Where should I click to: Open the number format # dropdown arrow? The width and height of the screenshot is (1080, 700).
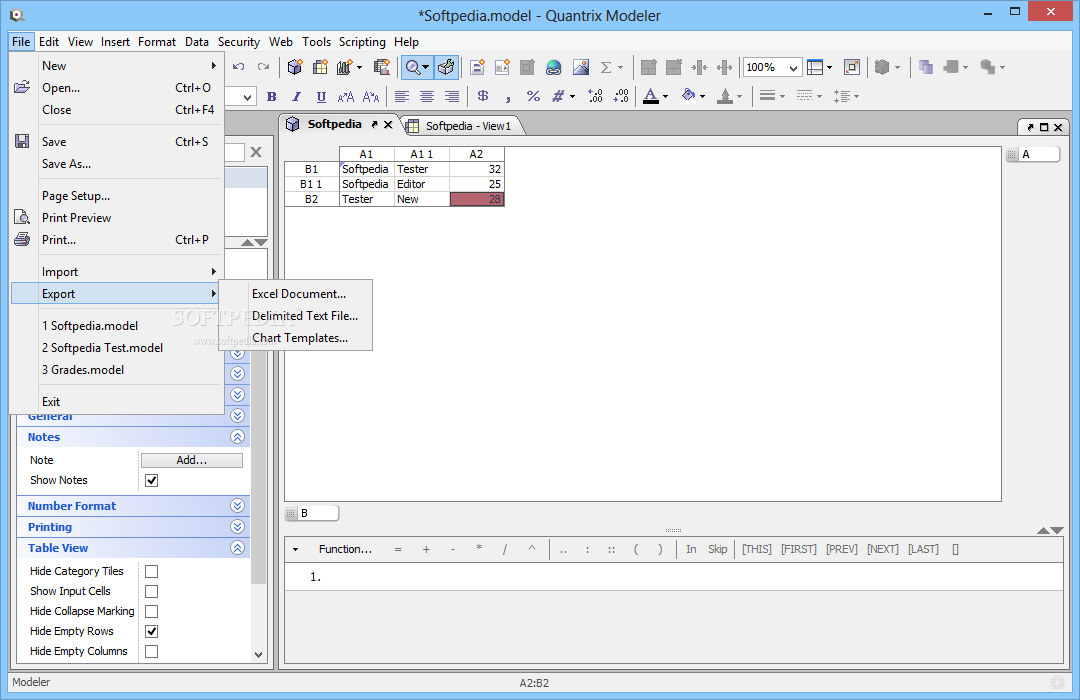point(572,96)
